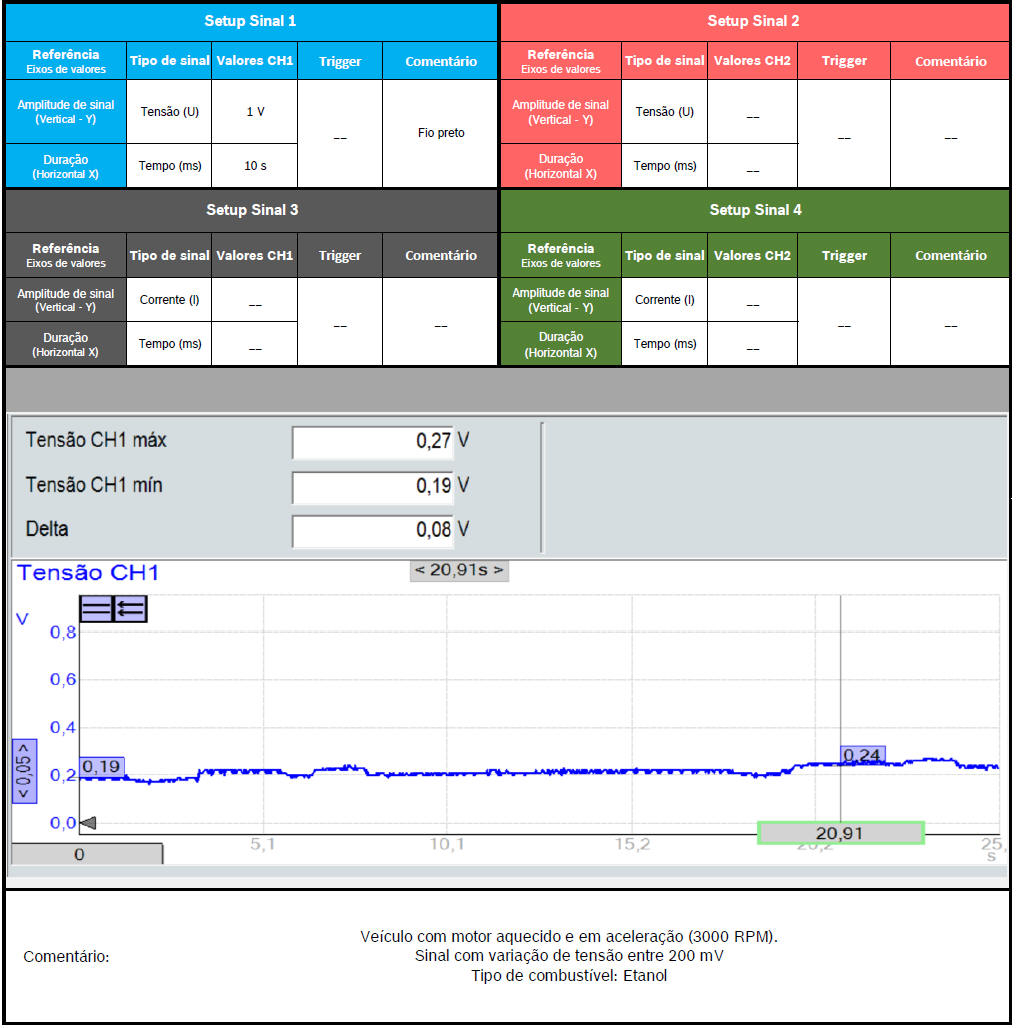1016x1028 pixels.
Task: Click the 0,24 cursor value label
Action: (862, 755)
